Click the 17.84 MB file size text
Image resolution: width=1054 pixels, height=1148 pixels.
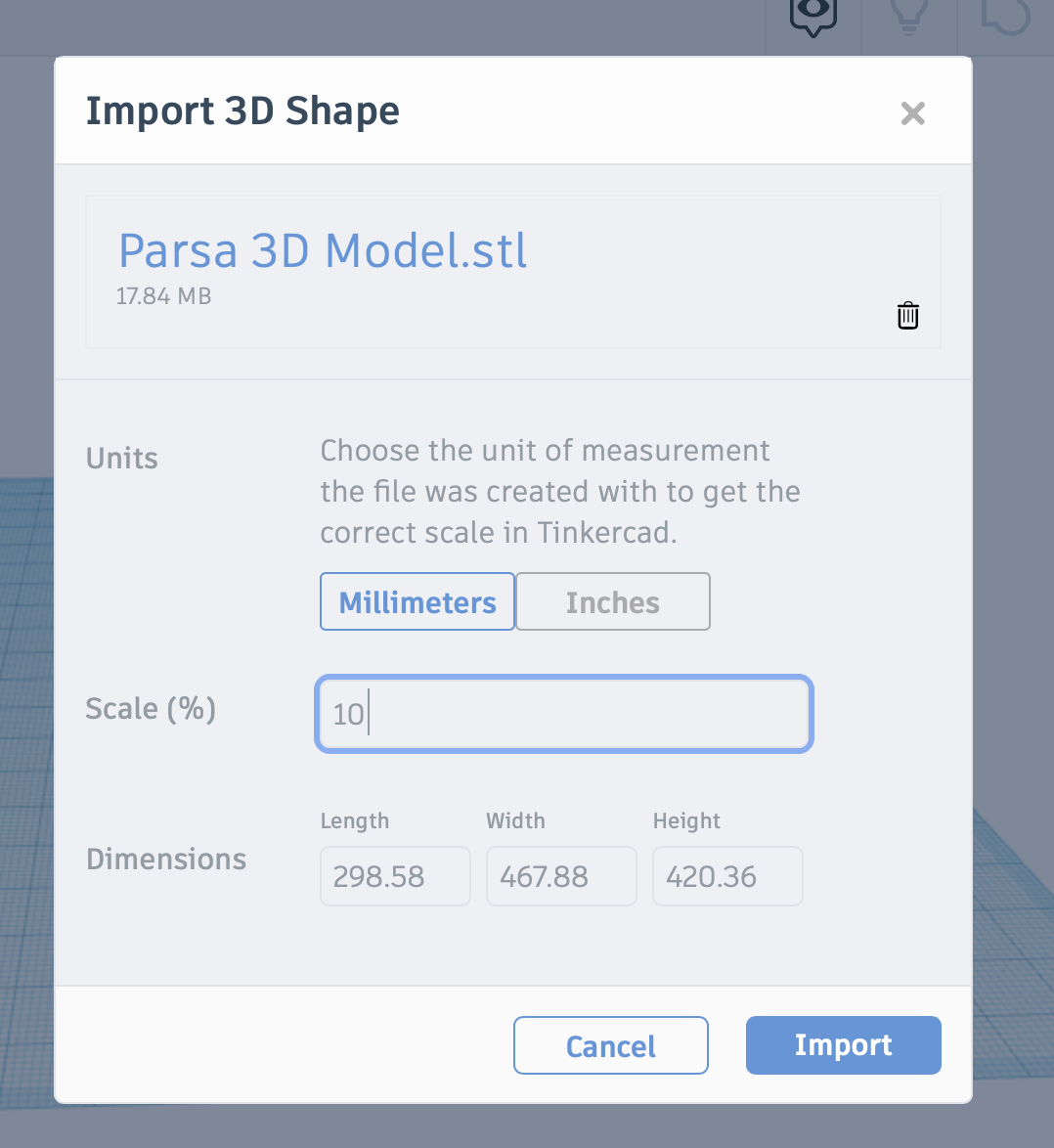[x=163, y=296]
